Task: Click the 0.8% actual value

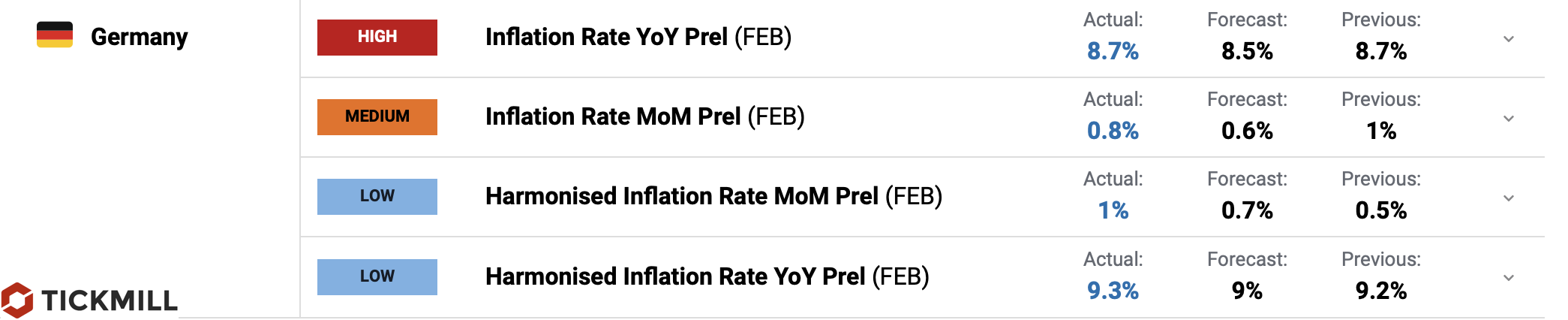Action: (1113, 131)
